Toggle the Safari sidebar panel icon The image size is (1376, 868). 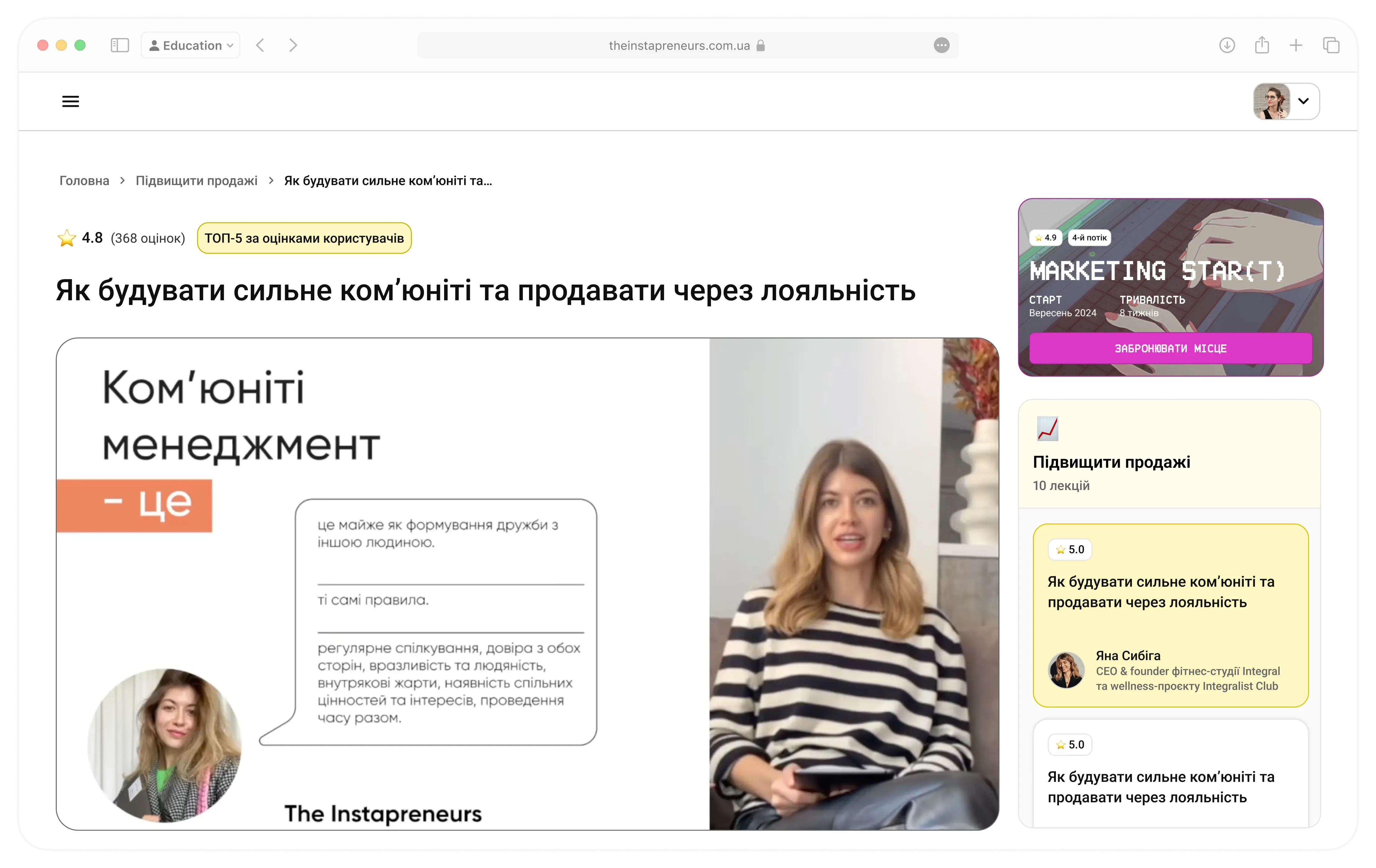(119, 45)
